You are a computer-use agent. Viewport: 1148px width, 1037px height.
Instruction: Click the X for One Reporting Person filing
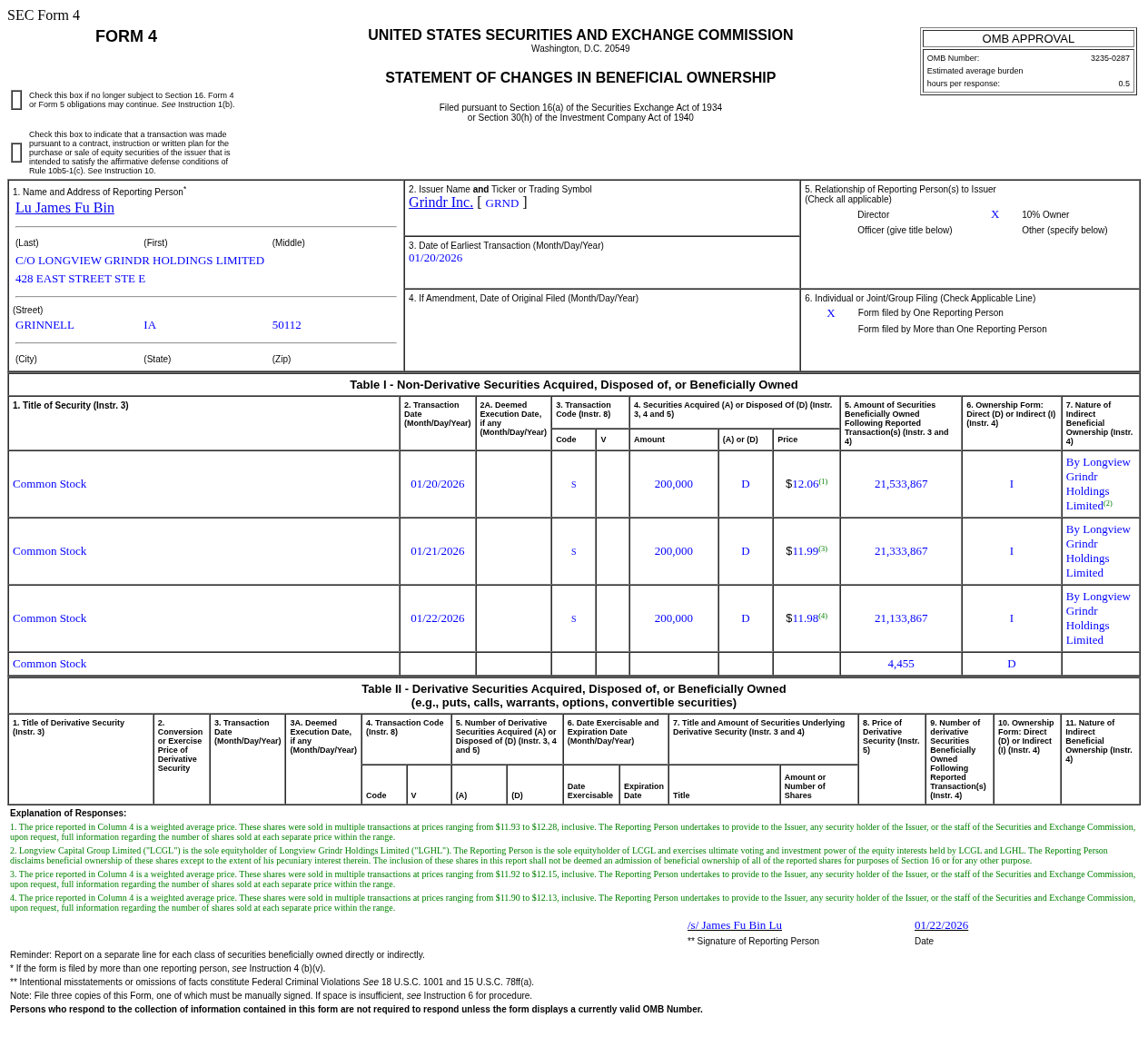click(x=830, y=313)
